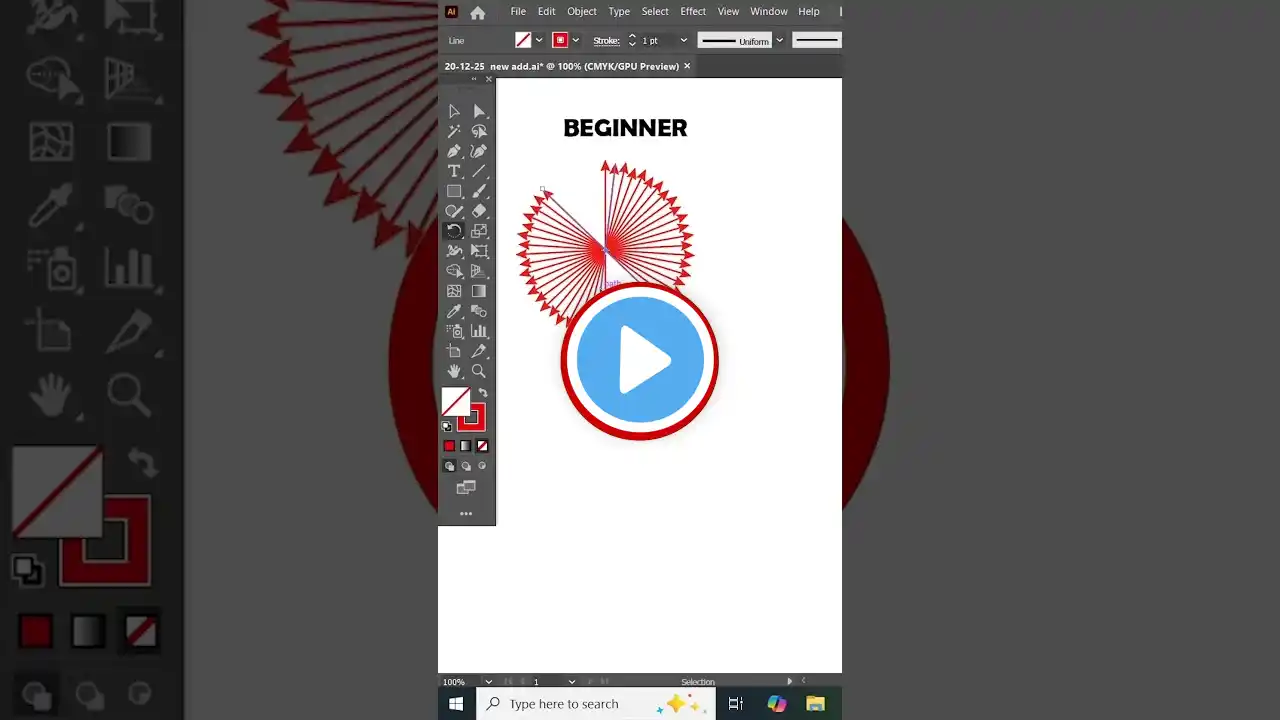The width and height of the screenshot is (1280, 720).
Task: Expand stroke weight dropdown
Action: coord(684,41)
